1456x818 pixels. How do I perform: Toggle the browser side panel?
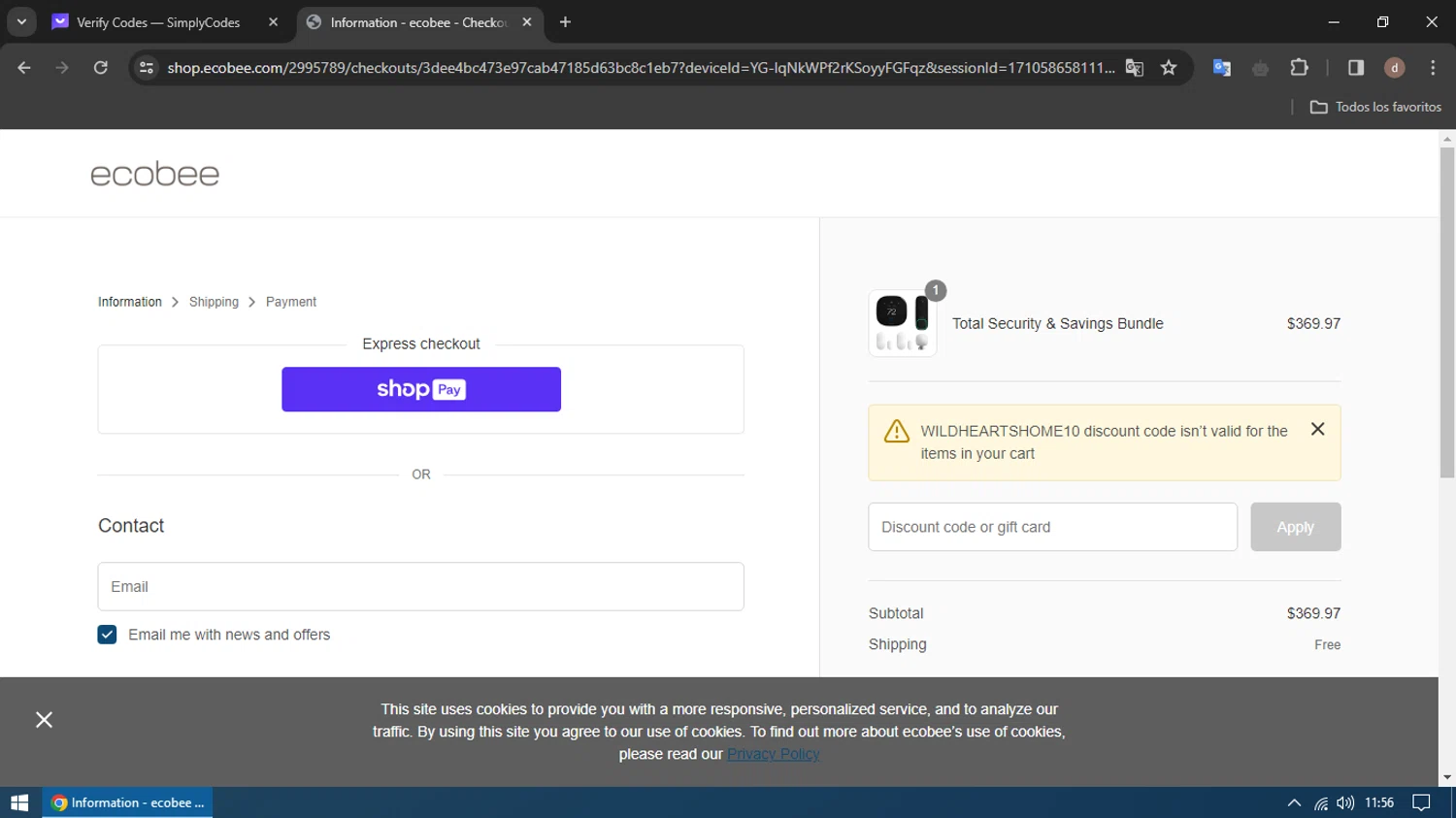(x=1356, y=68)
